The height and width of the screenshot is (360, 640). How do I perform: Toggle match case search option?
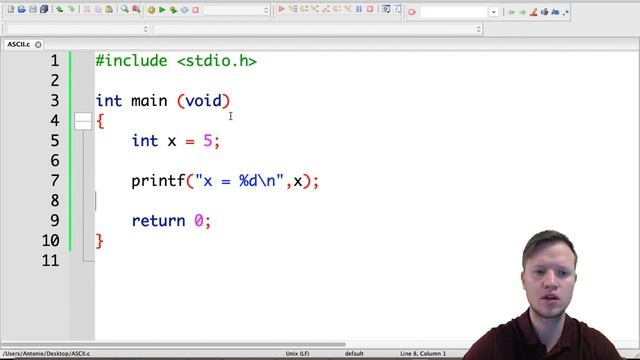click(555, 12)
